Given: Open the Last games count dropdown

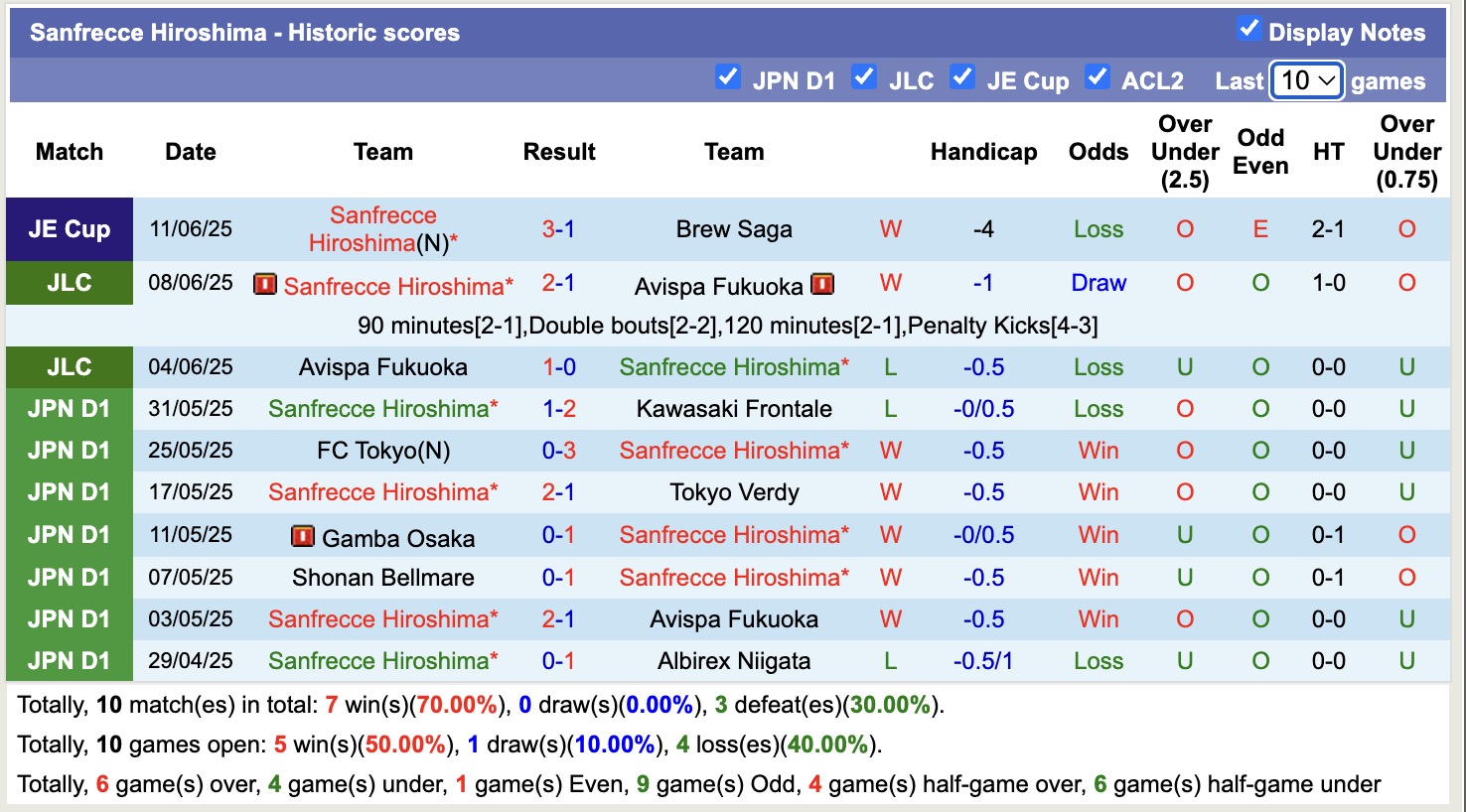Looking at the screenshot, I should (1306, 79).
